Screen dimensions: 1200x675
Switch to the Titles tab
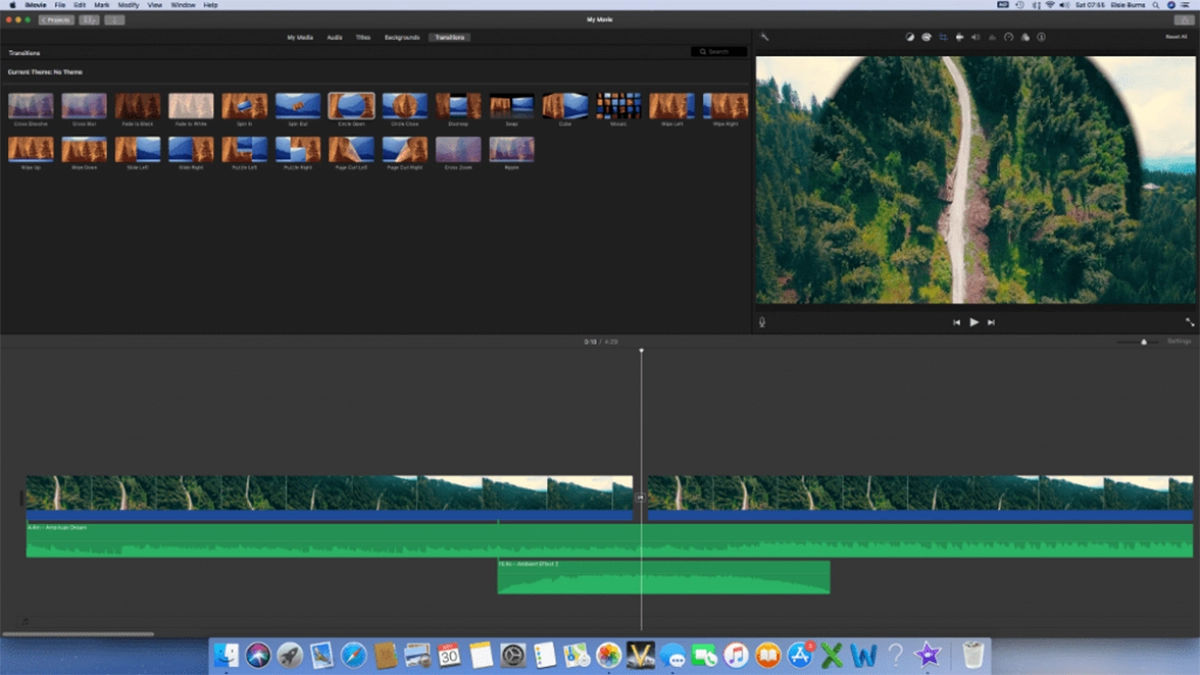coord(363,37)
